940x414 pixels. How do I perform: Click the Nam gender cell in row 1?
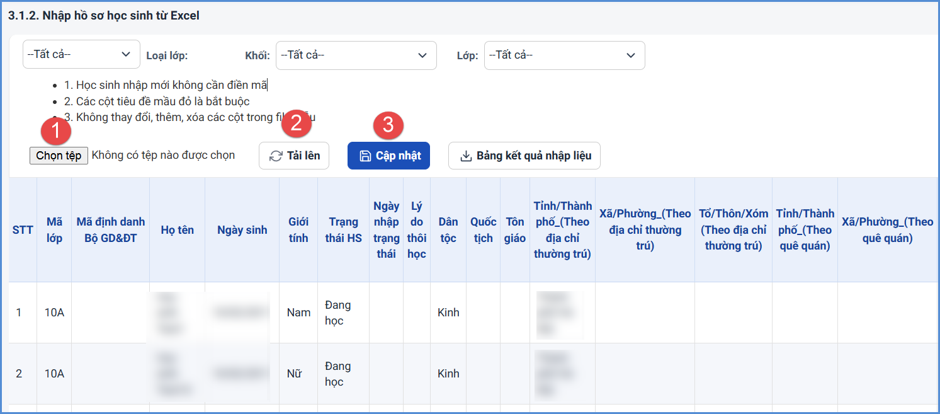(299, 312)
